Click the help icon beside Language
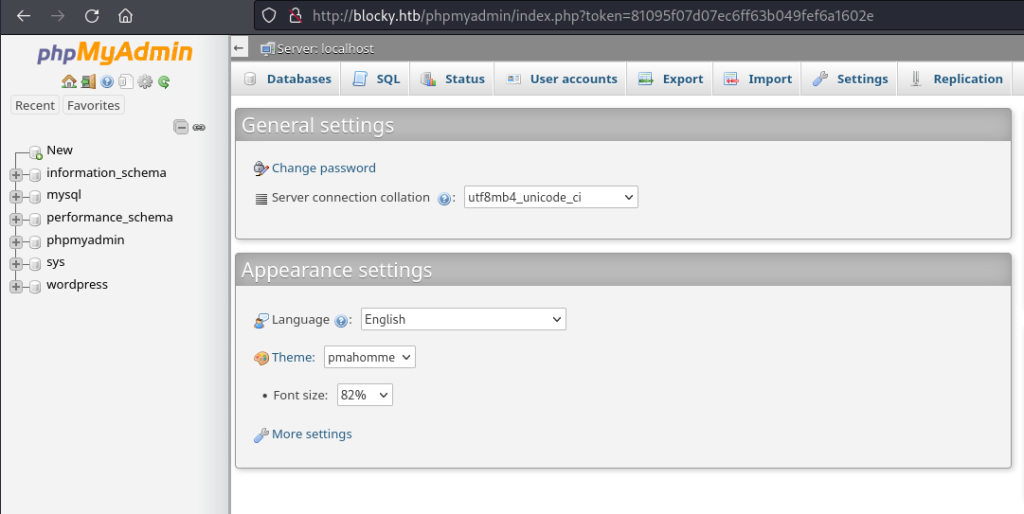Image resolution: width=1024 pixels, height=514 pixels. pyautogui.click(x=340, y=321)
